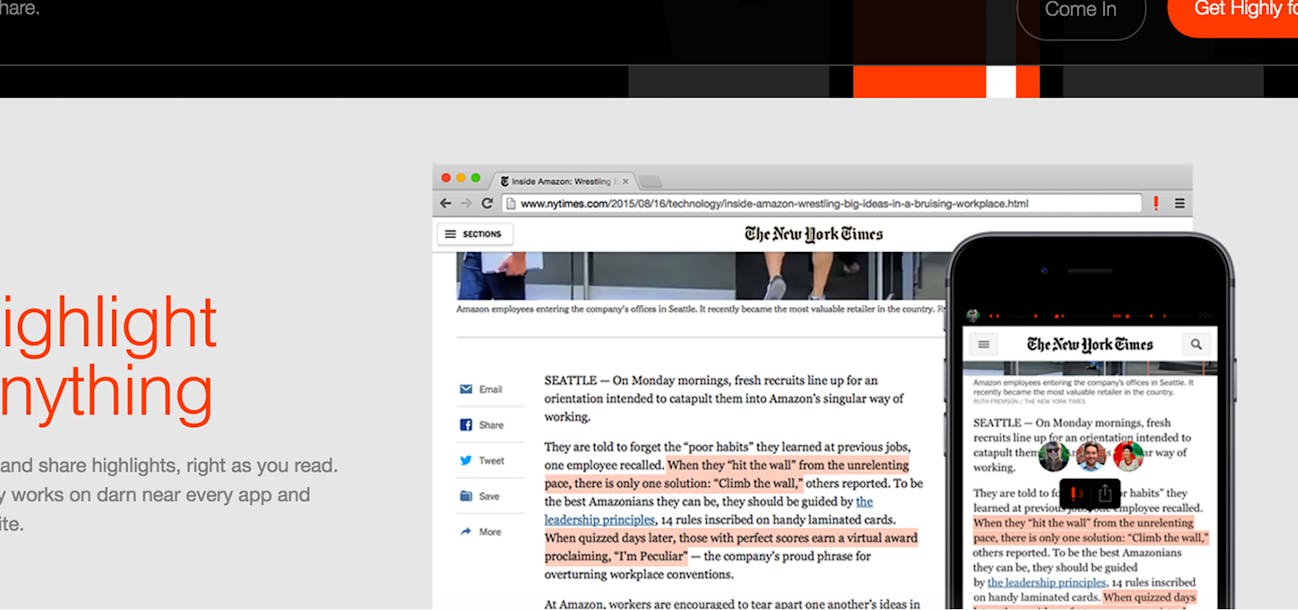This screenshot has height=610, width=1298.
Task: Click The New York Times desktop logo
Action: point(813,234)
